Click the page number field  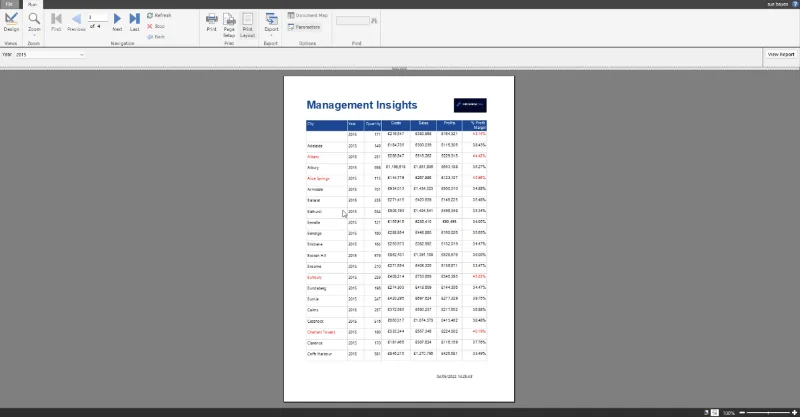tap(97, 17)
